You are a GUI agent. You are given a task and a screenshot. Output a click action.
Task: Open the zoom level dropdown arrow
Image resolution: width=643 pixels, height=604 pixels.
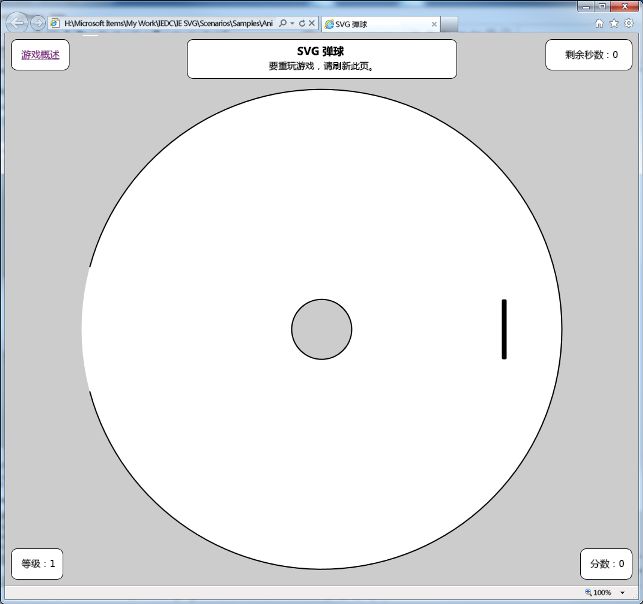point(622,593)
